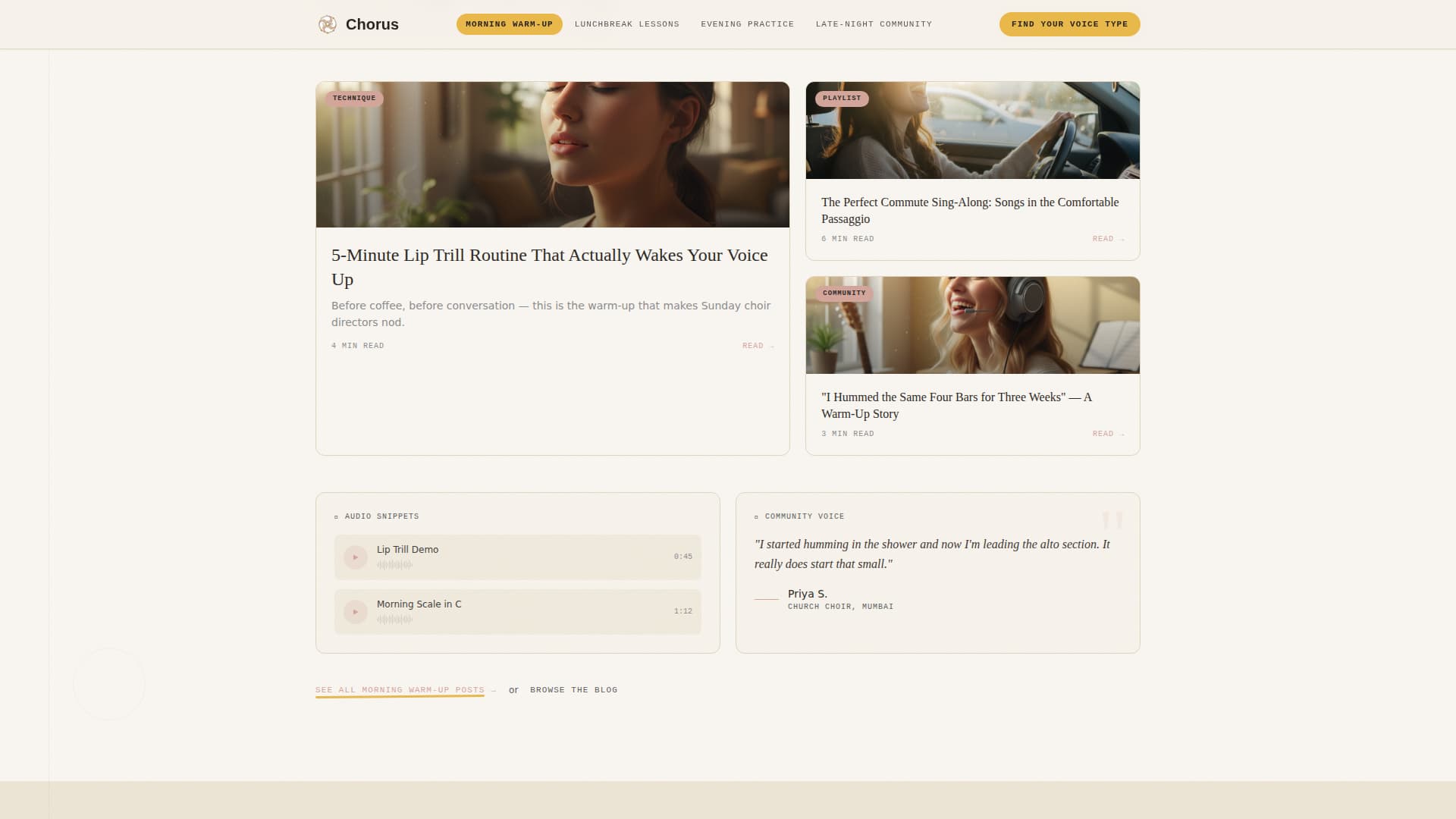The height and width of the screenshot is (819, 1456).
Task: Click the Priya S. name
Action: click(x=807, y=594)
